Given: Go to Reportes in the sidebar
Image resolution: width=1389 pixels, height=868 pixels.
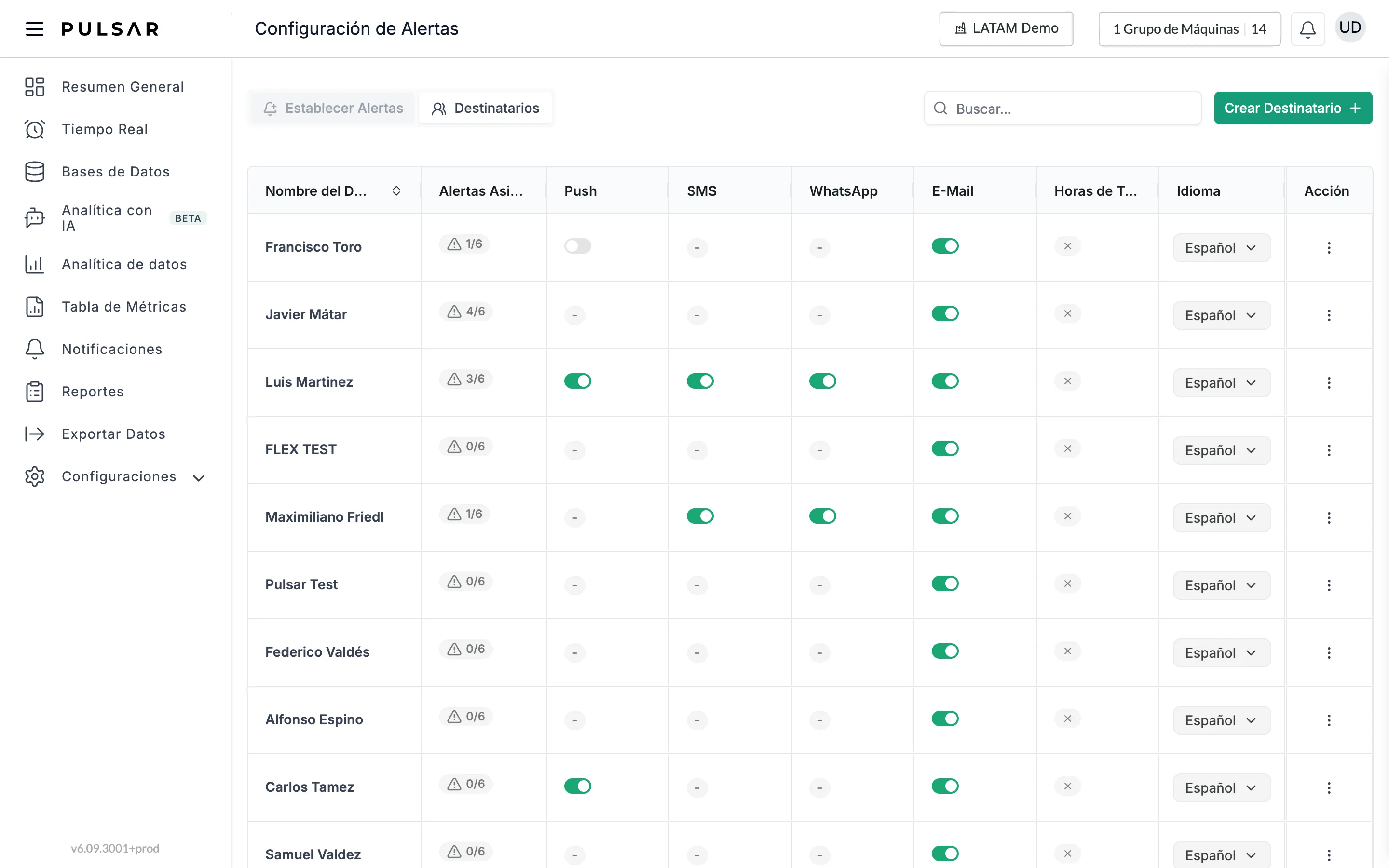Looking at the screenshot, I should coord(93,392).
